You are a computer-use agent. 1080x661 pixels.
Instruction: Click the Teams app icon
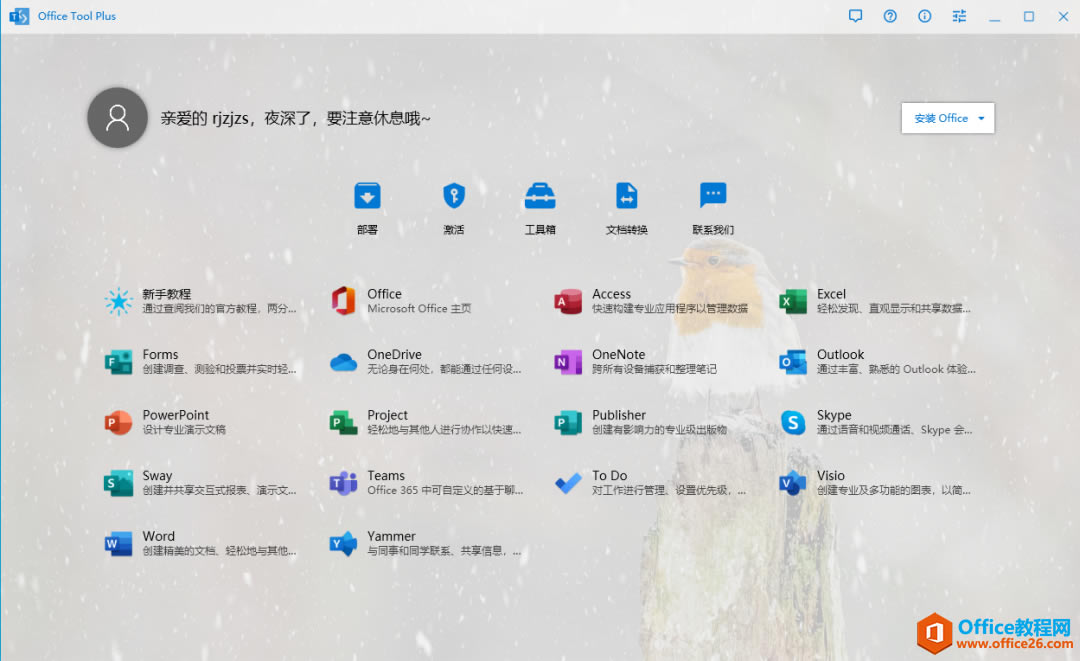(x=343, y=483)
